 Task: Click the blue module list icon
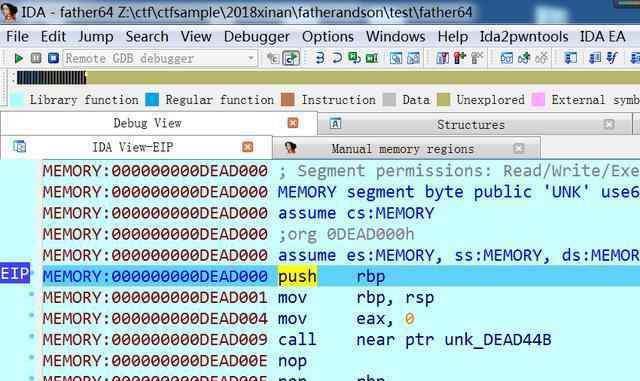[595, 58]
